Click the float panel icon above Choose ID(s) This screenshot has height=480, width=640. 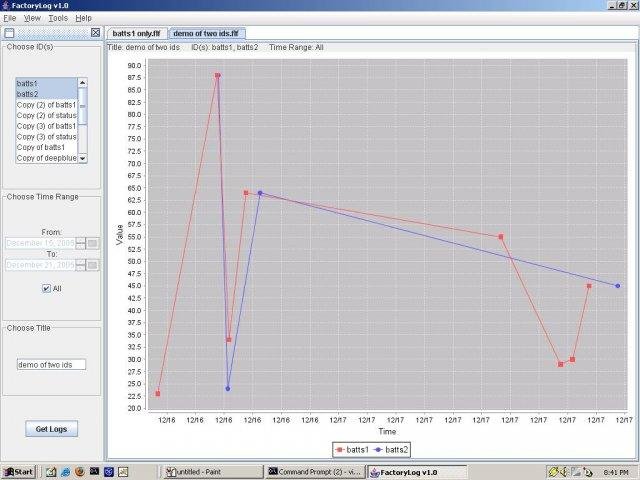click(9, 33)
